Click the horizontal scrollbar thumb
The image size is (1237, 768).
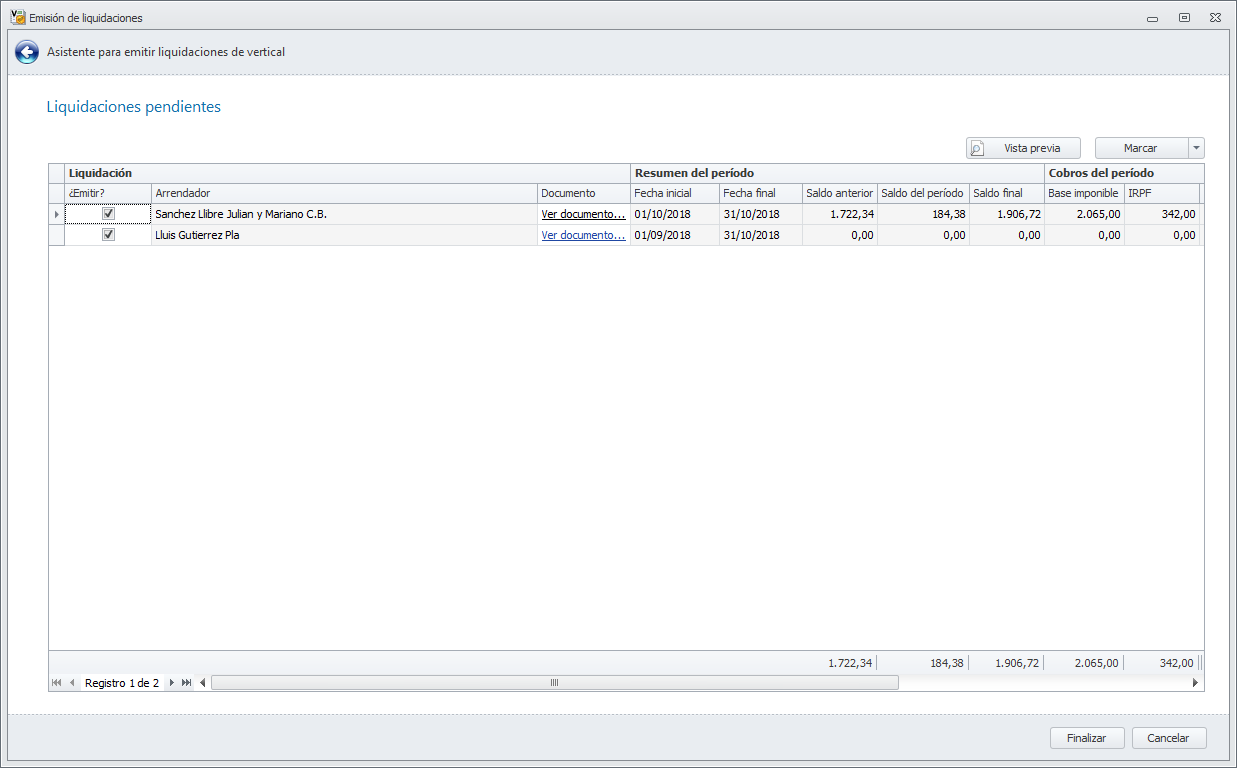tap(555, 683)
